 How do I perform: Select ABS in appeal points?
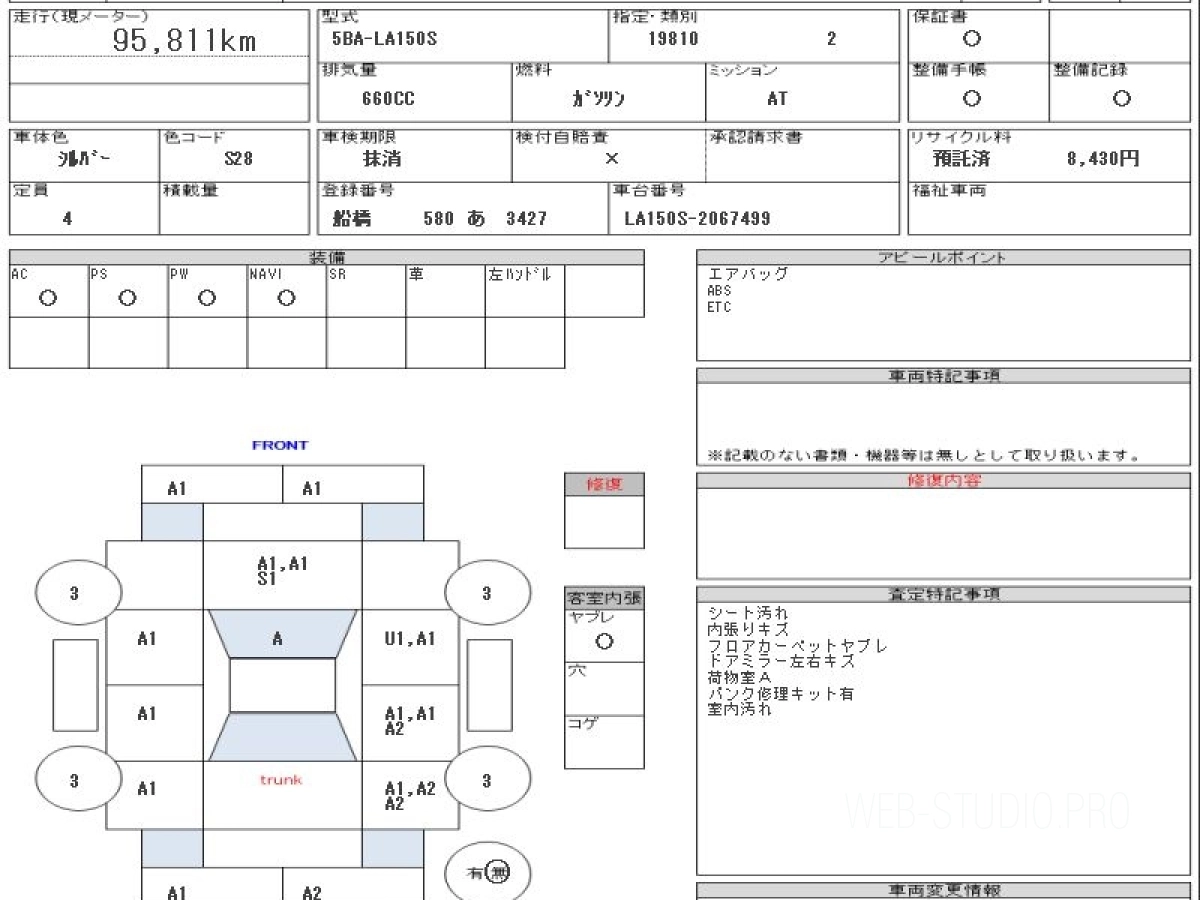tap(719, 291)
